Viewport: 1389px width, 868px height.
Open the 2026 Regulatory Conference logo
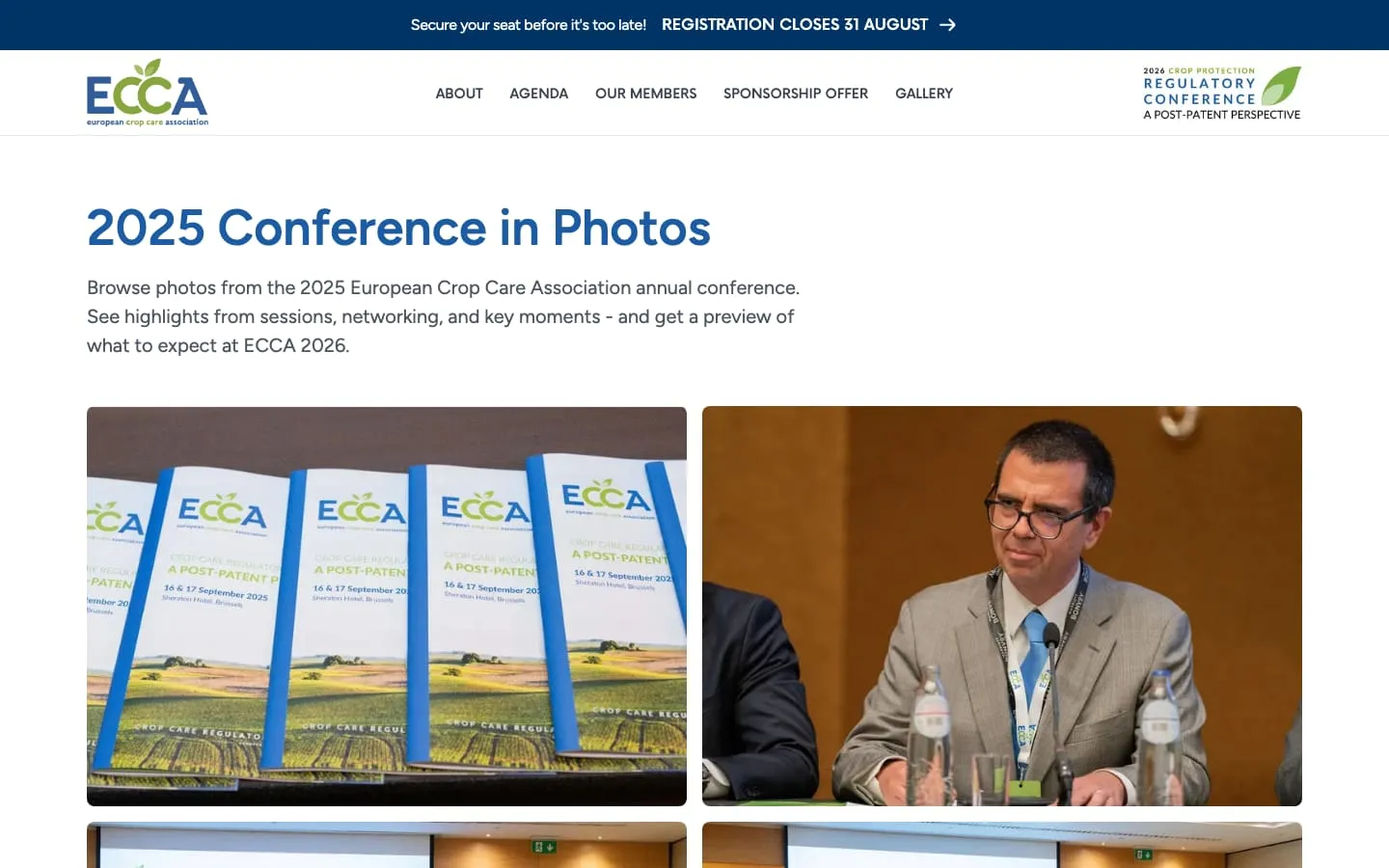click(1222, 93)
